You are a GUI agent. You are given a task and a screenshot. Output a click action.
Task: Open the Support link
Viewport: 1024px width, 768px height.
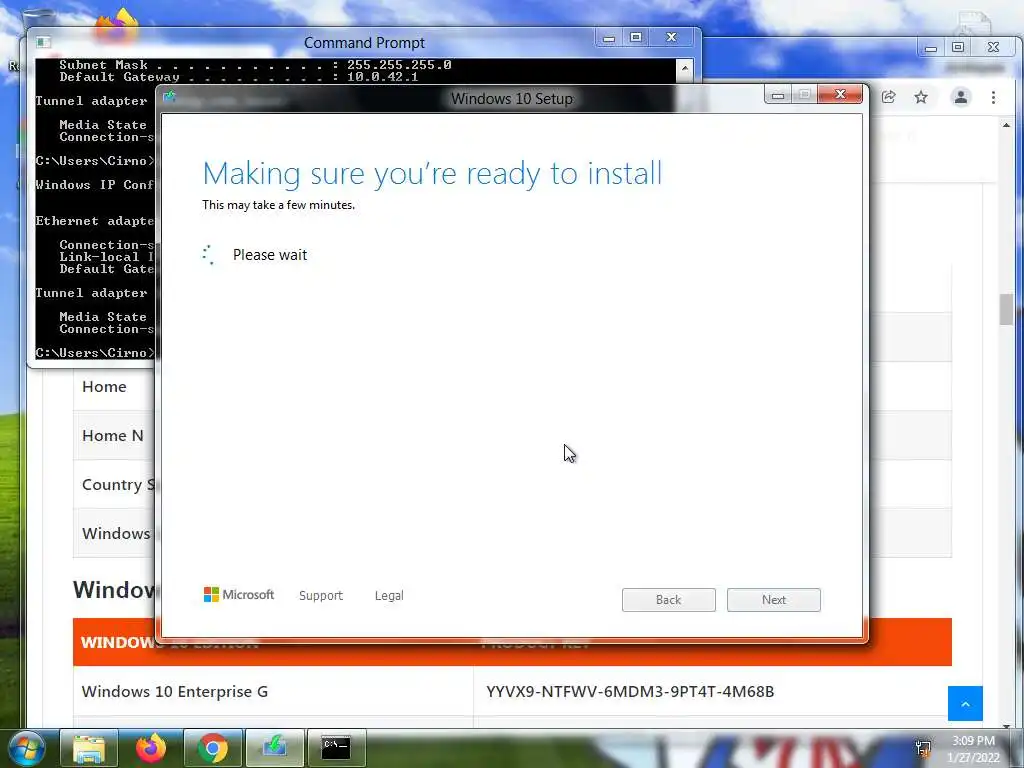point(321,596)
